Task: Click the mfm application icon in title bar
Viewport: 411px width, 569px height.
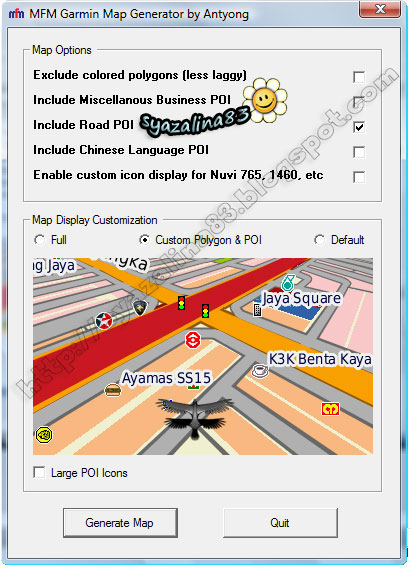Action: (16, 14)
